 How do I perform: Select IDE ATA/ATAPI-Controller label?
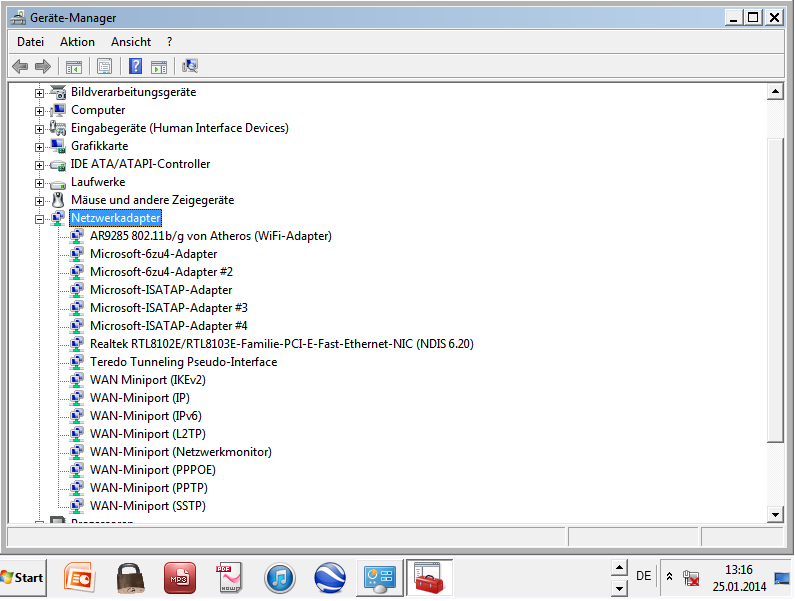(140, 164)
